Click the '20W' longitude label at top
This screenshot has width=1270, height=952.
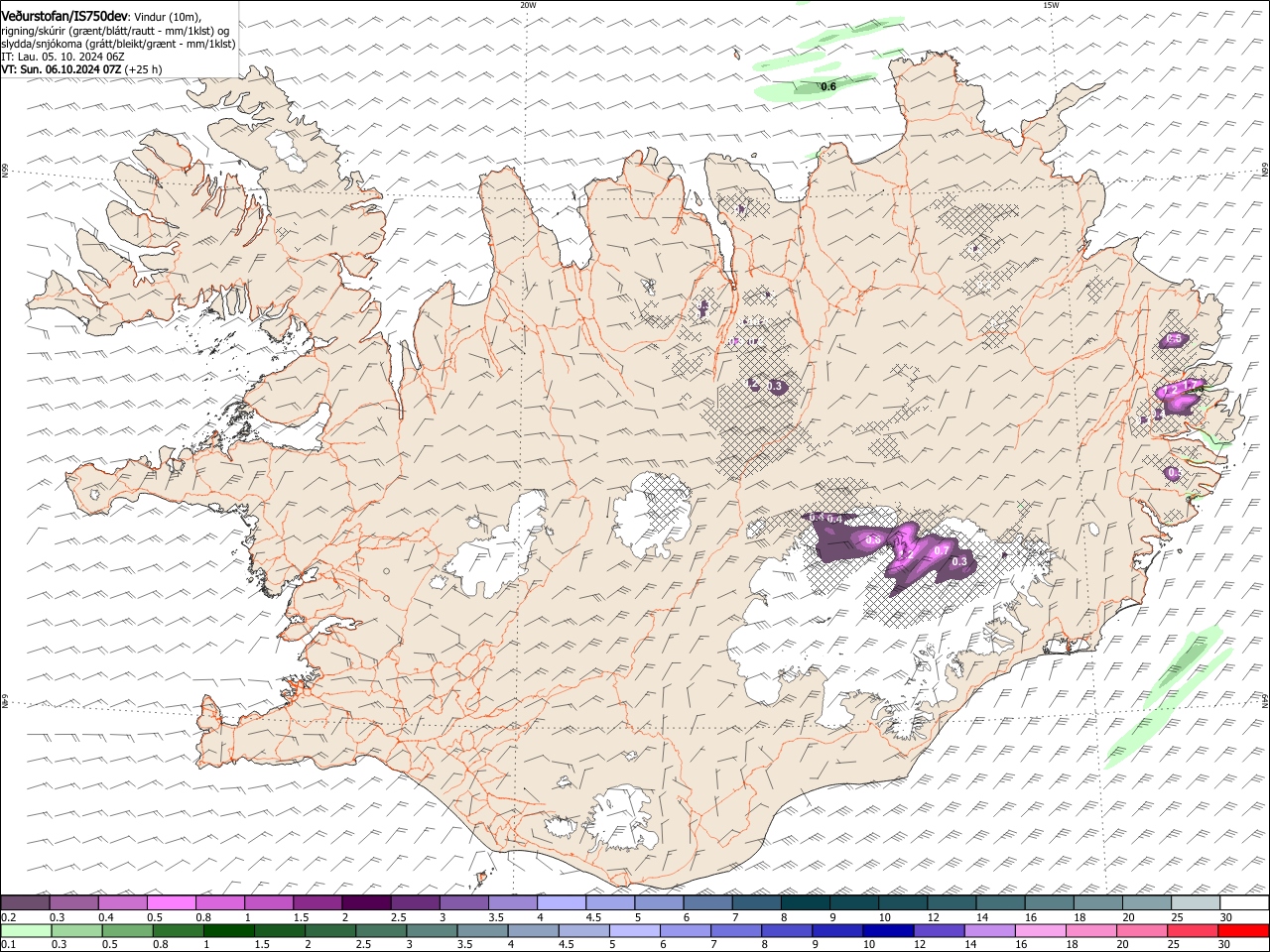(528, 5)
